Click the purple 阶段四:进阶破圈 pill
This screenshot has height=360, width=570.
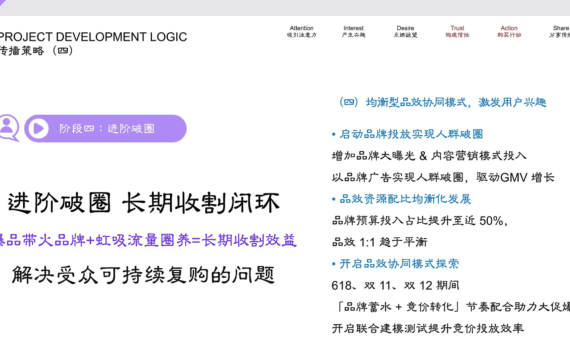(x=105, y=128)
